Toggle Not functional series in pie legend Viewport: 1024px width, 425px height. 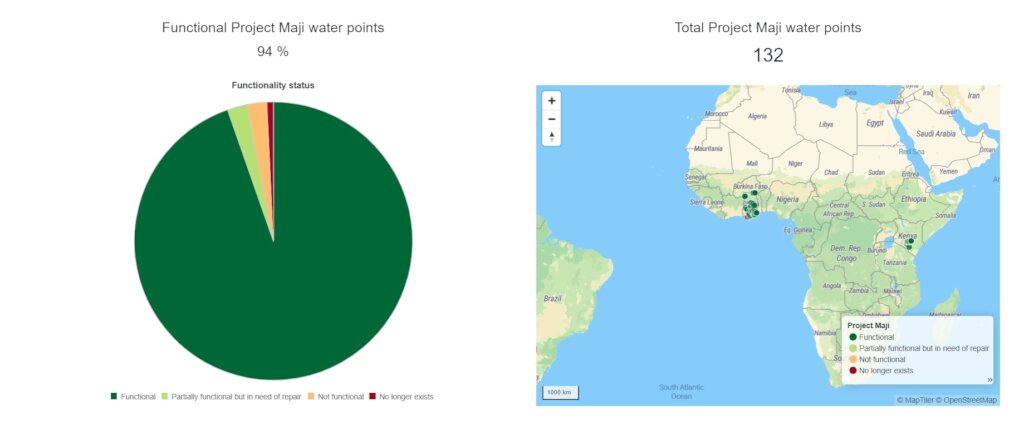(x=336, y=396)
